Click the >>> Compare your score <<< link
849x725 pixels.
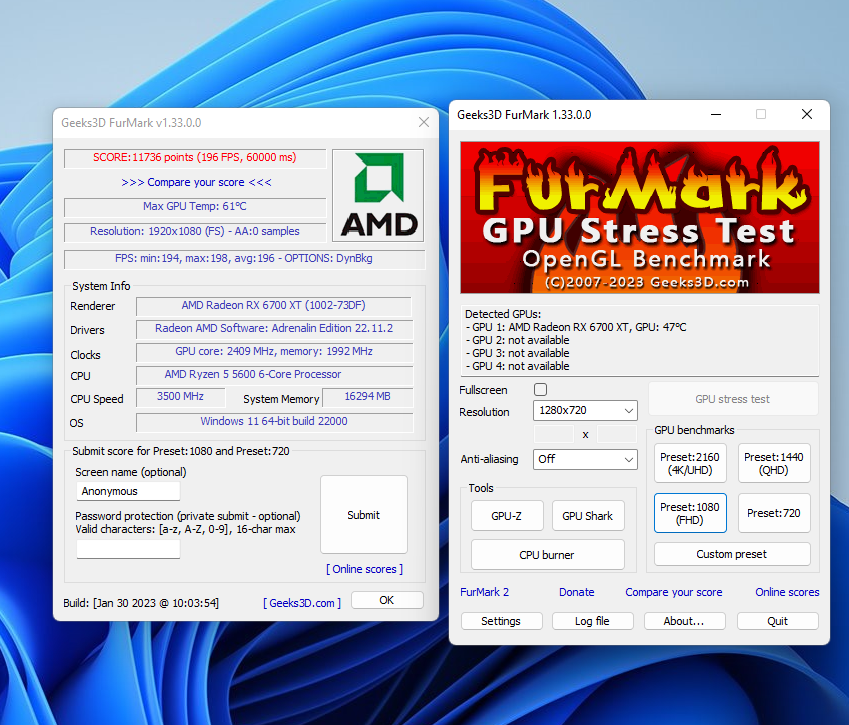tap(196, 182)
